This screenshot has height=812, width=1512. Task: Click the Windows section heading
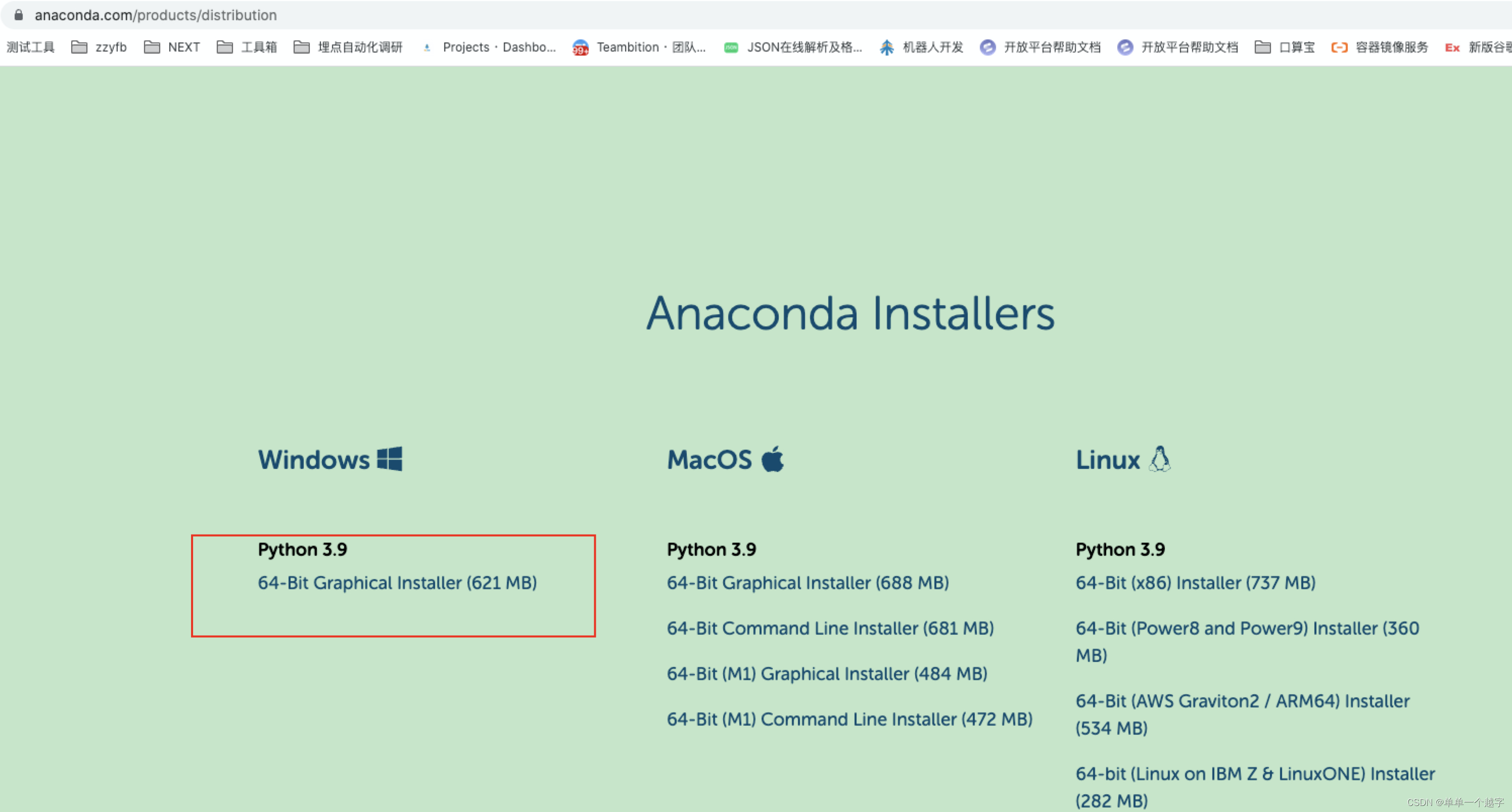[x=314, y=459]
